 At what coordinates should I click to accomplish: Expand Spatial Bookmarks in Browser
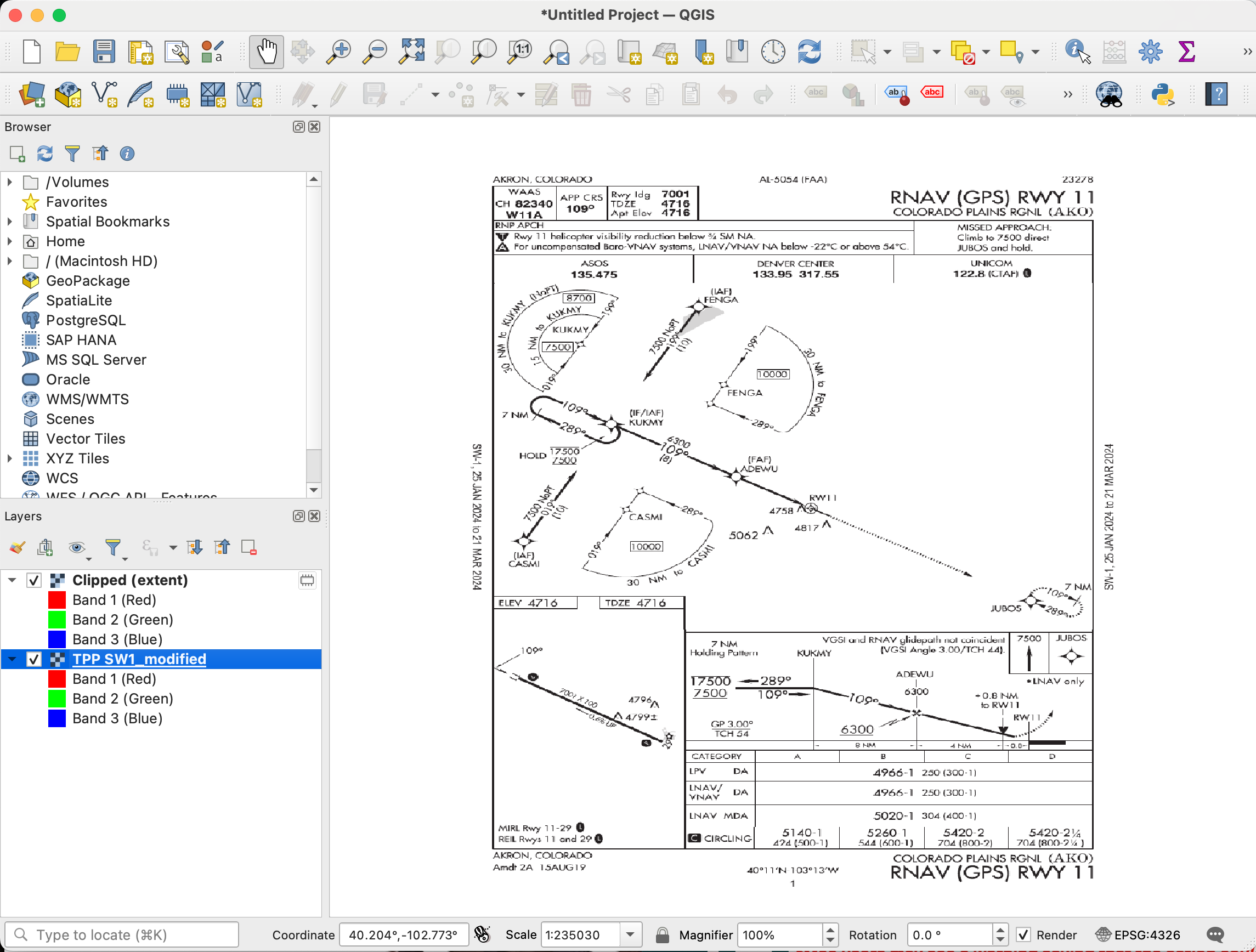[x=10, y=222]
